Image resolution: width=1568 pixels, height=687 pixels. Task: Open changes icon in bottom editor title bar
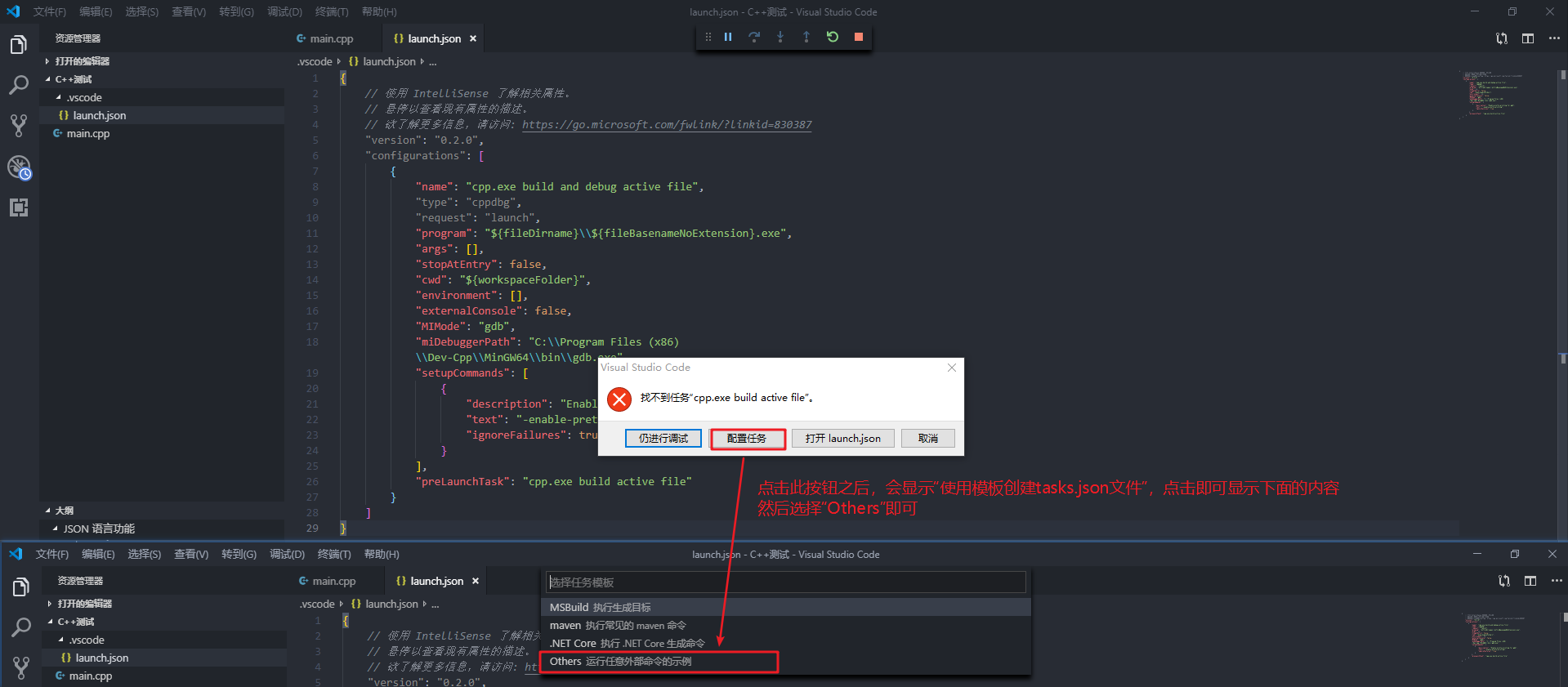pos(1504,581)
